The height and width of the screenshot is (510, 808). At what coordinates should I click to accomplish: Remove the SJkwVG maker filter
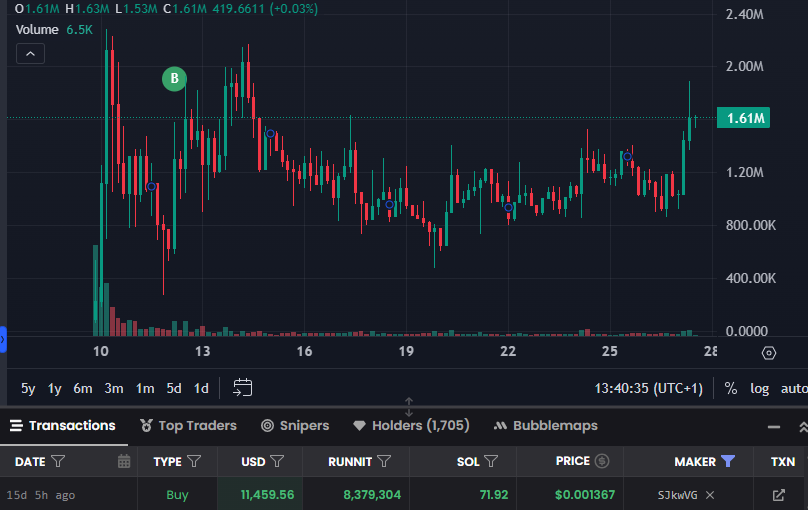coord(710,495)
